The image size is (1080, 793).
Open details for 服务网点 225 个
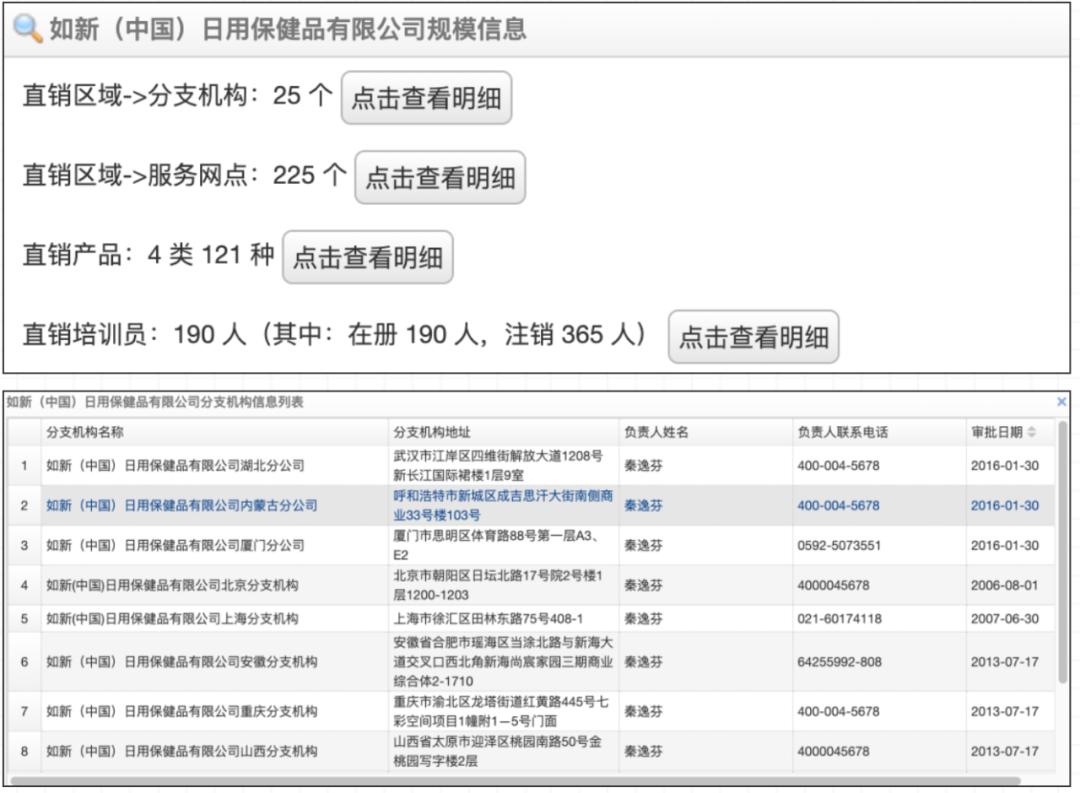(440, 178)
